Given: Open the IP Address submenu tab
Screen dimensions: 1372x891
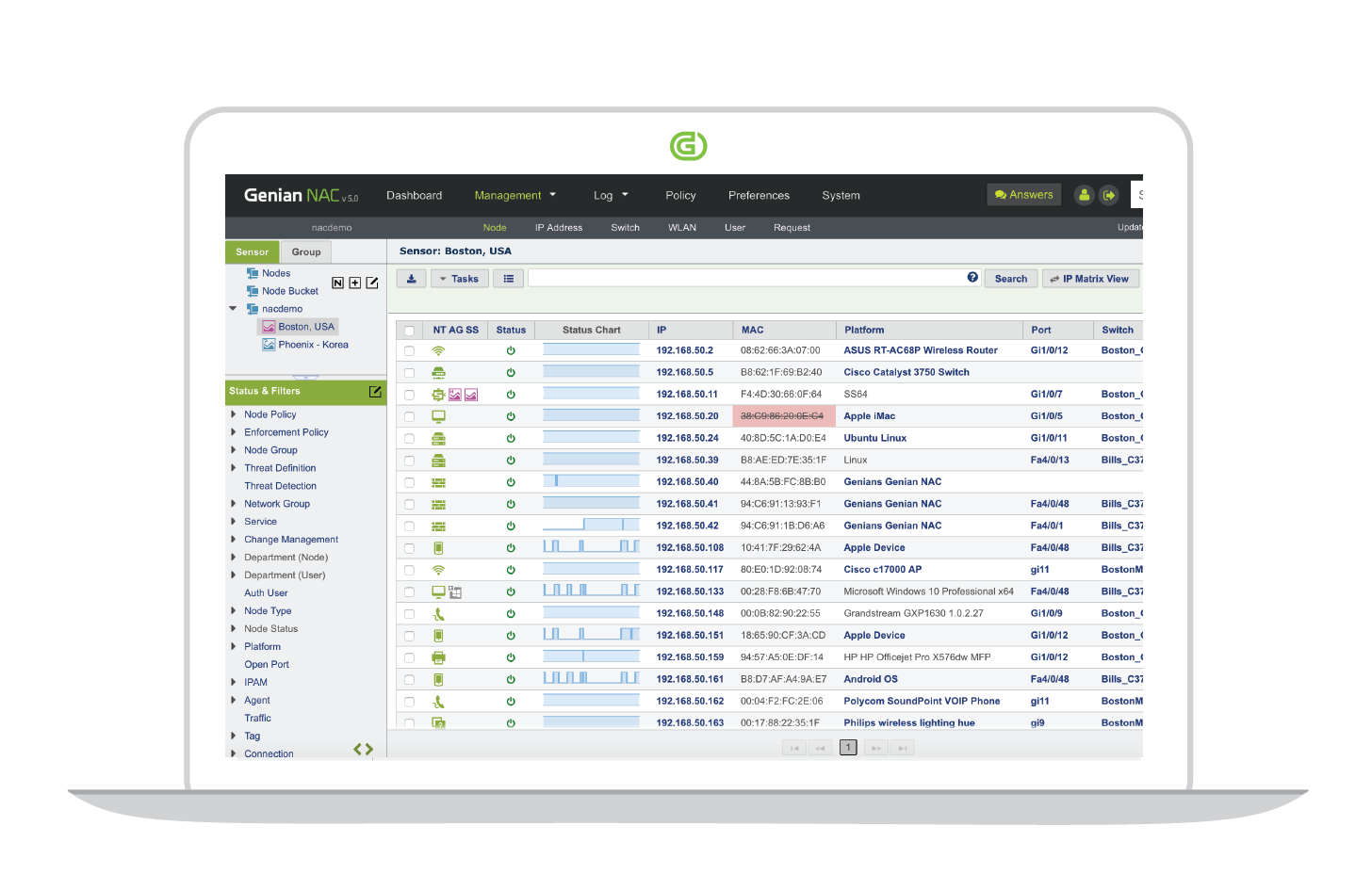Looking at the screenshot, I should click(559, 228).
